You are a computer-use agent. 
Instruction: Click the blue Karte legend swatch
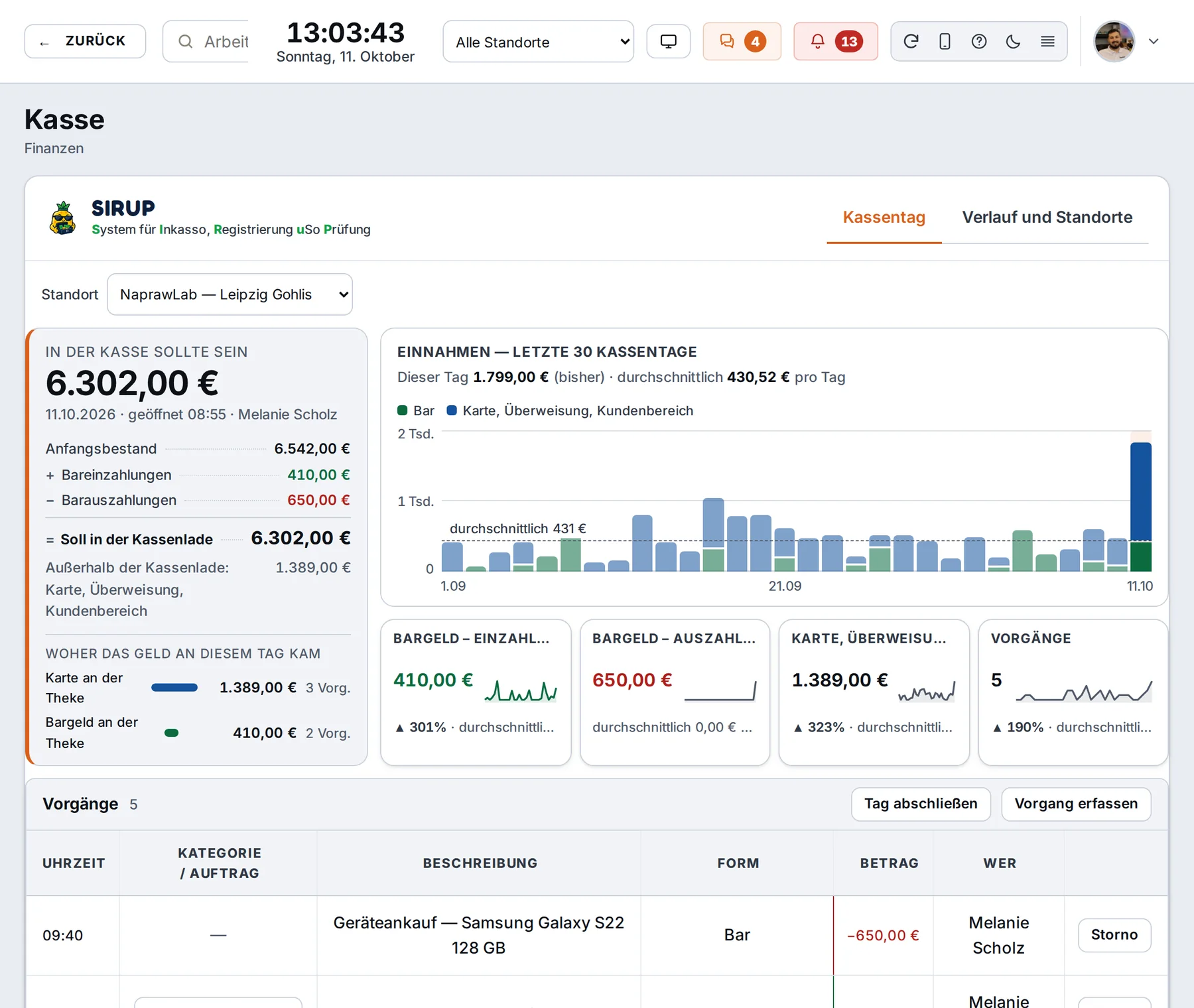(452, 410)
